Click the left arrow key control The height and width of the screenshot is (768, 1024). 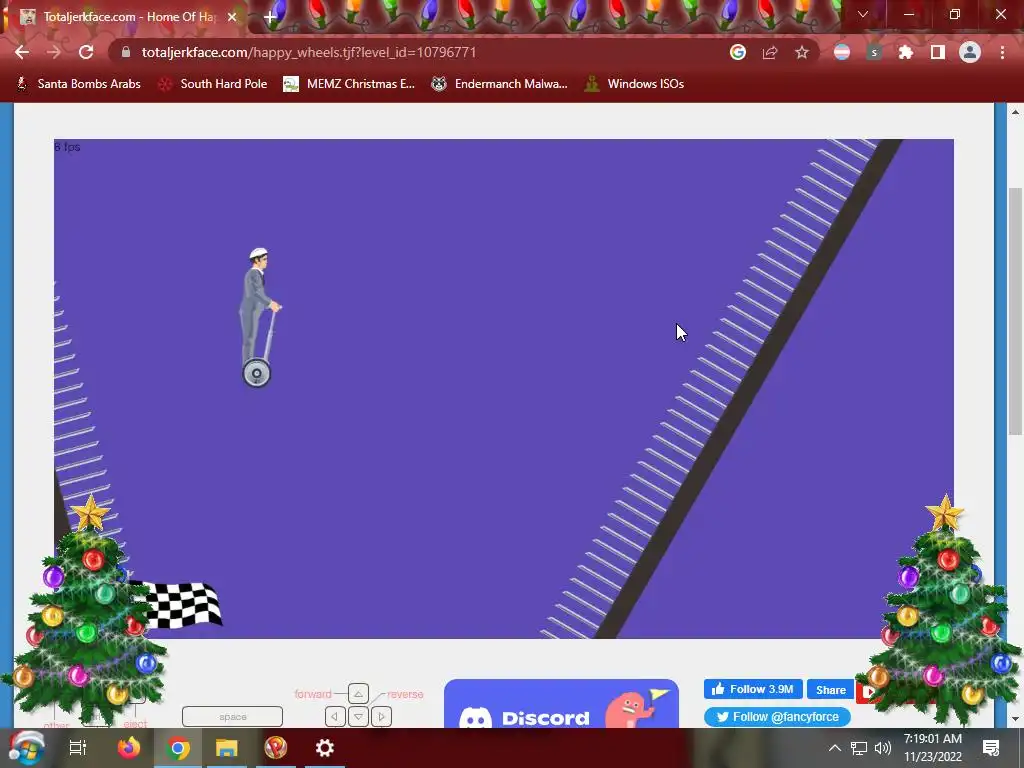pos(335,716)
